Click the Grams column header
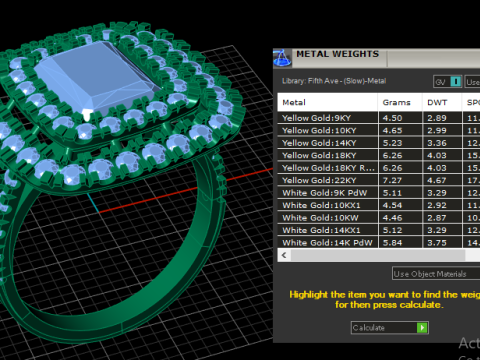480x360 pixels. point(400,102)
